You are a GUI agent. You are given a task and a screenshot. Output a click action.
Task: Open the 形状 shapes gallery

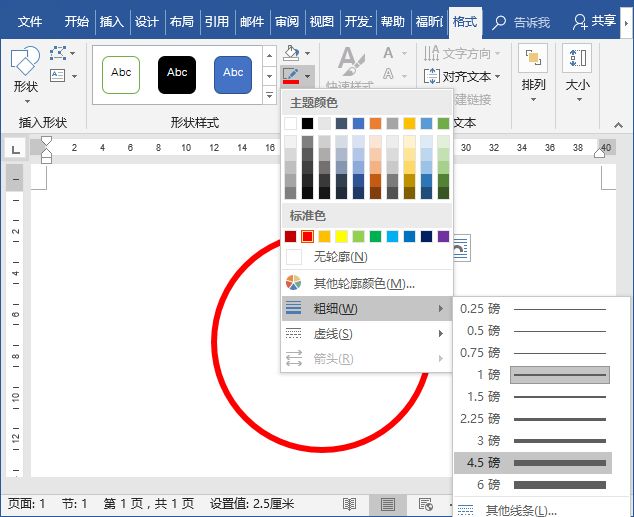25,73
